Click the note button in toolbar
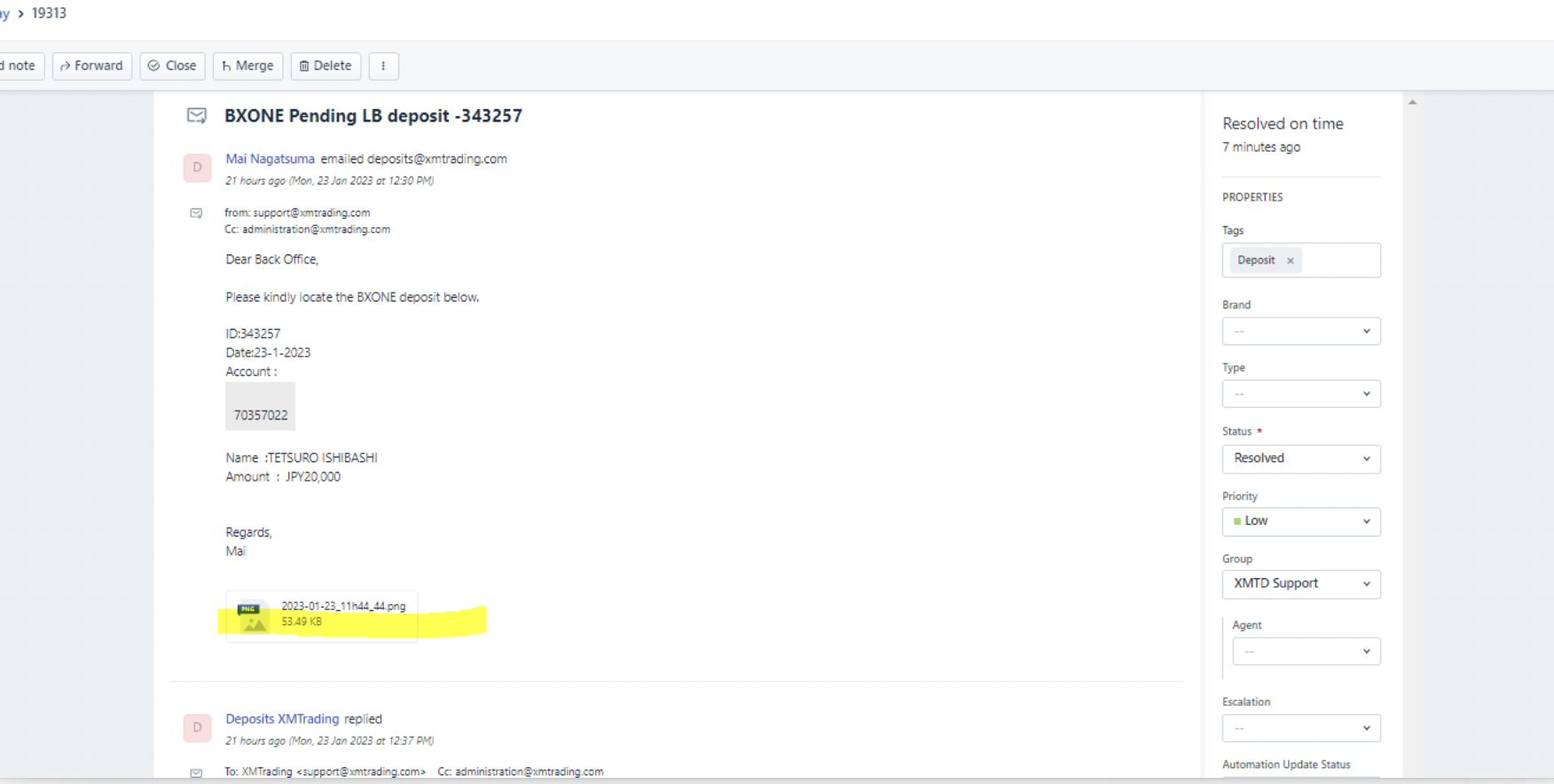Image resolution: width=1554 pixels, height=784 pixels. click(x=20, y=66)
